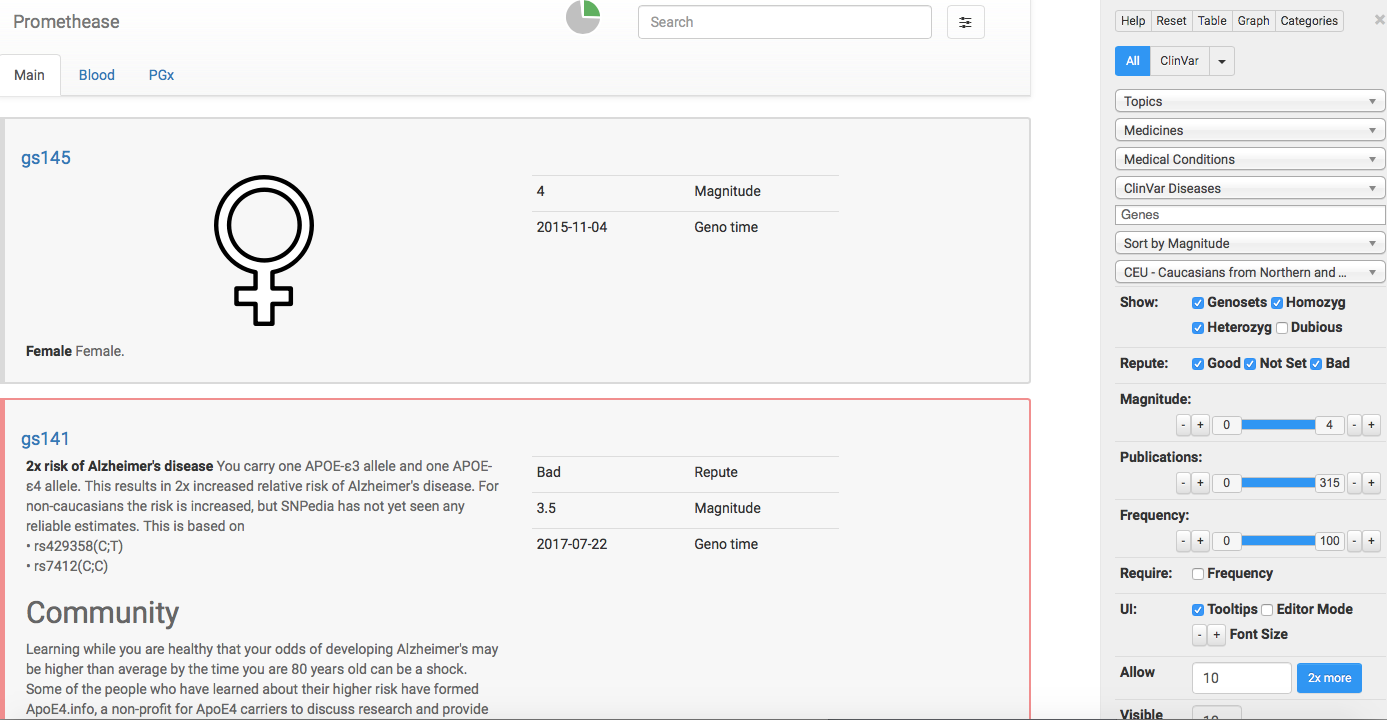This screenshot has height=720, width=1387.
Task: Open the gs141 genoset link
Action: point(46,439)
